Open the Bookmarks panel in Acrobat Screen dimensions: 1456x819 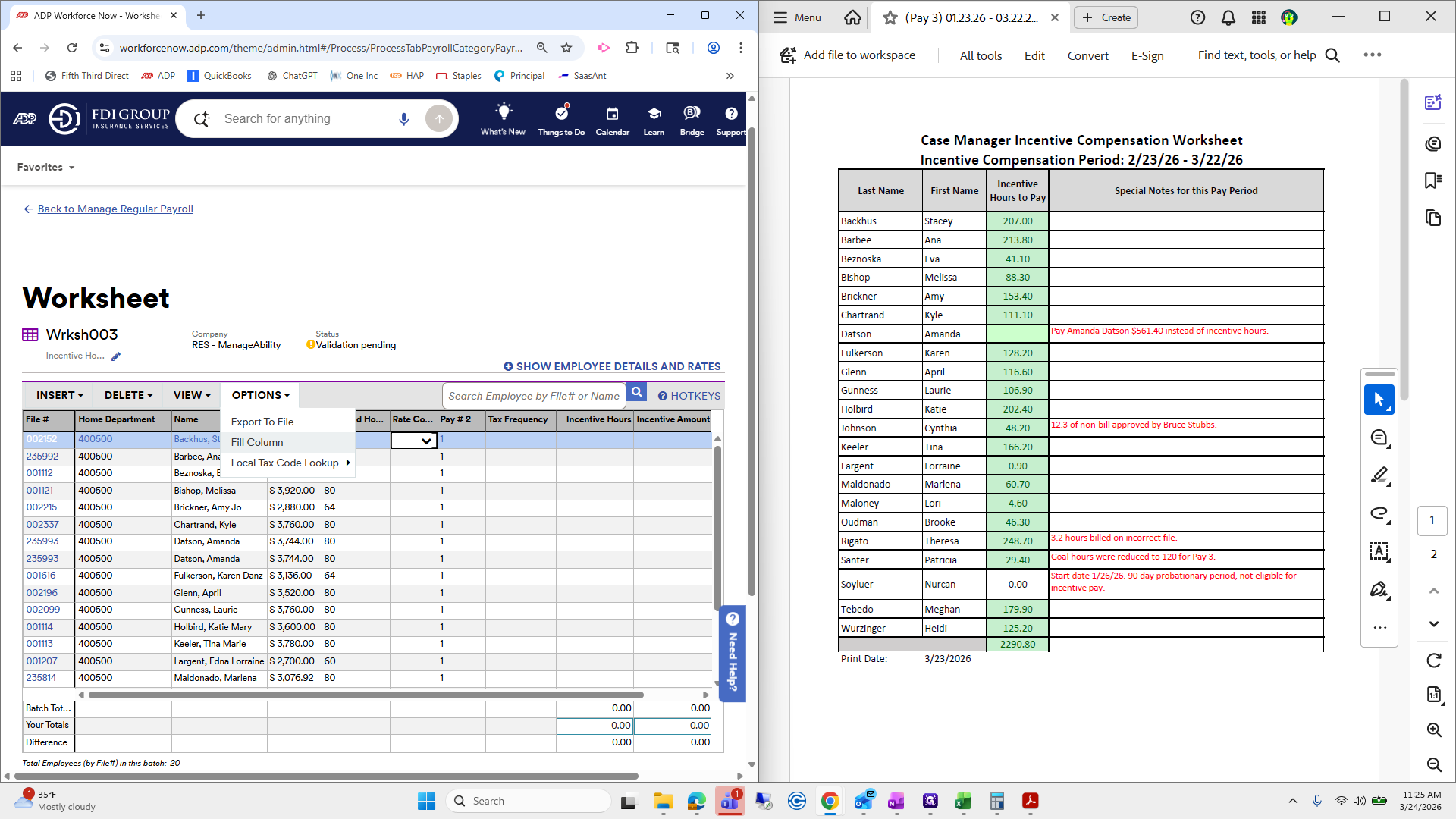coord(1433,180)
